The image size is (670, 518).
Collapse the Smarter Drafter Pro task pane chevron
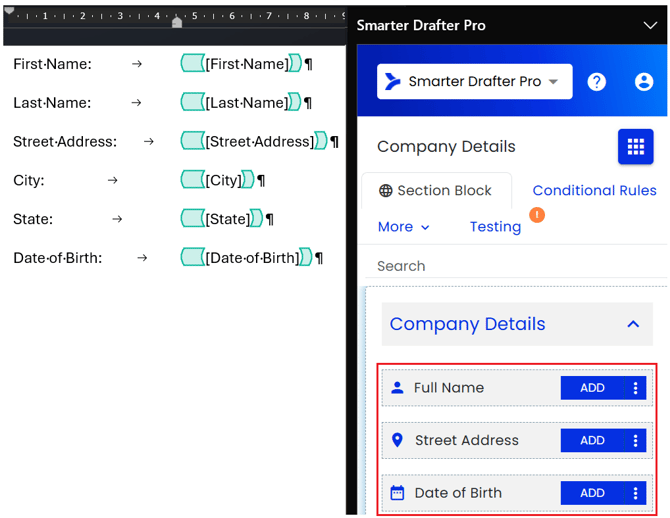650,25
